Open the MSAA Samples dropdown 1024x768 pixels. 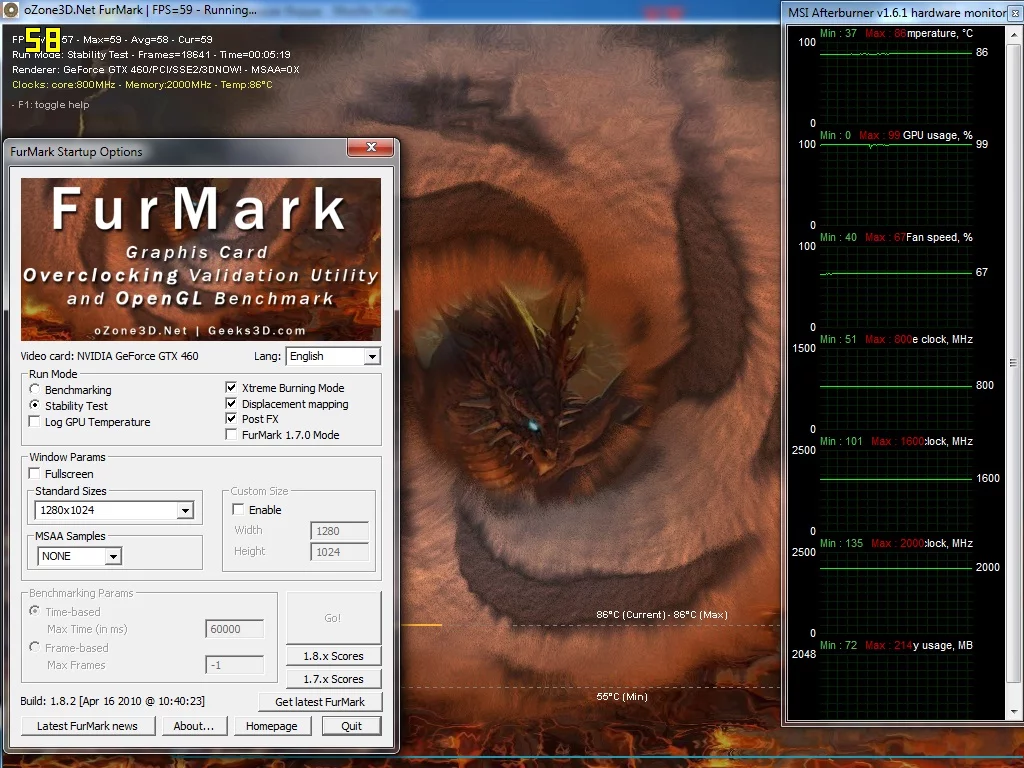112,556
